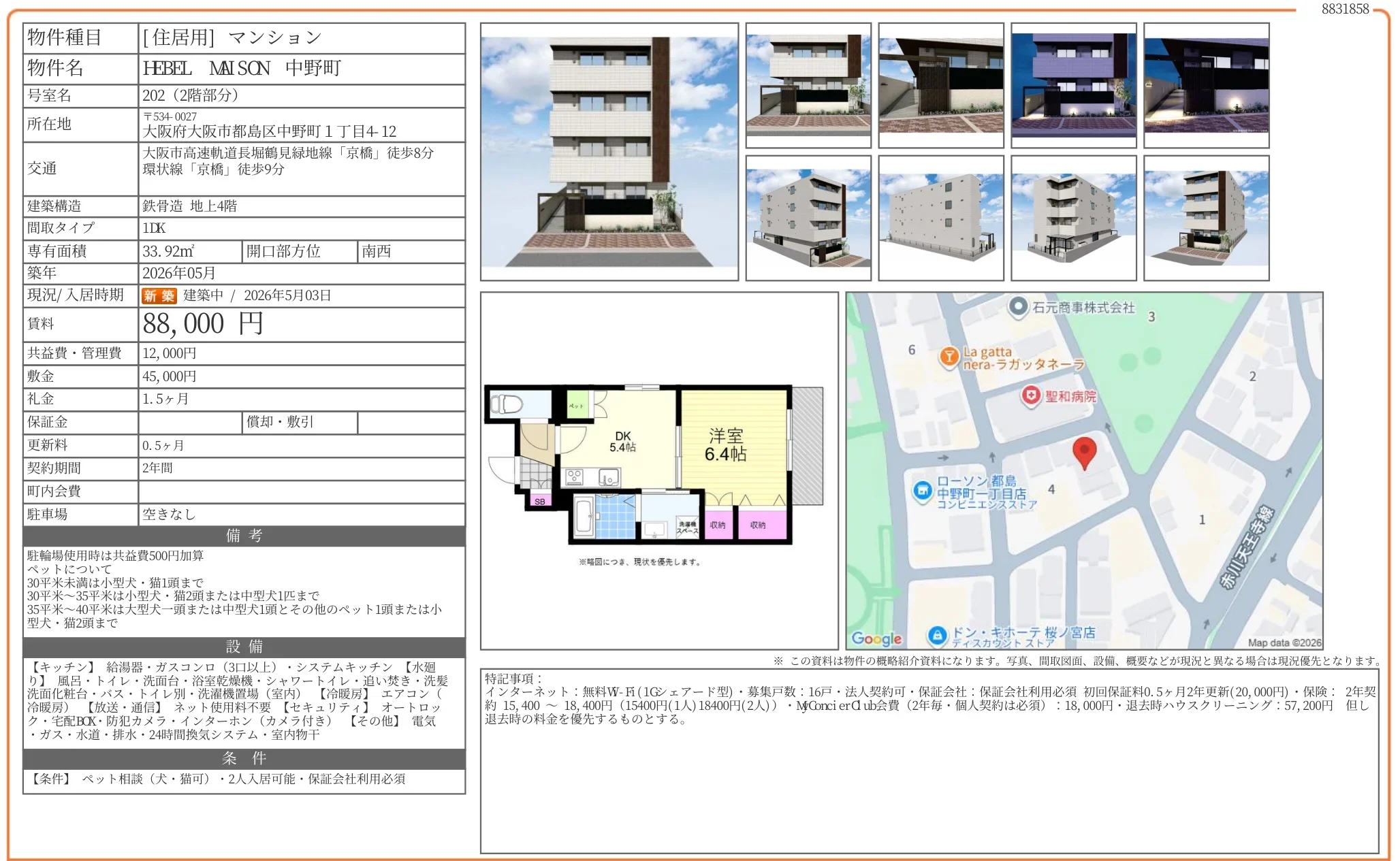
Task: Click the rent amount 88,000円
Action: pos(203,325)
